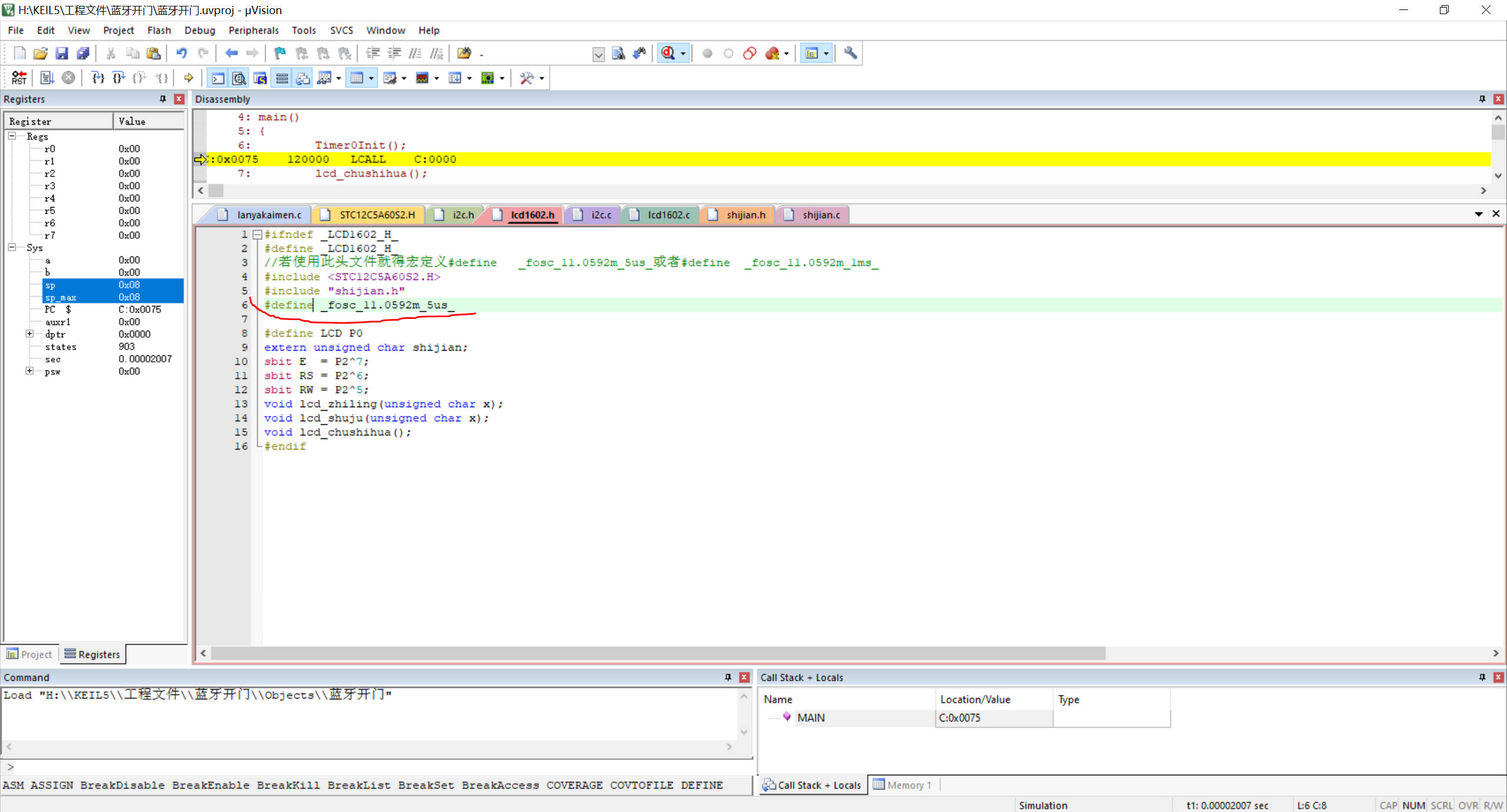The height and width of the screenshot is (812, 1507).
Task: Open a file with folder icon
Action: click(x=41, y=54)
